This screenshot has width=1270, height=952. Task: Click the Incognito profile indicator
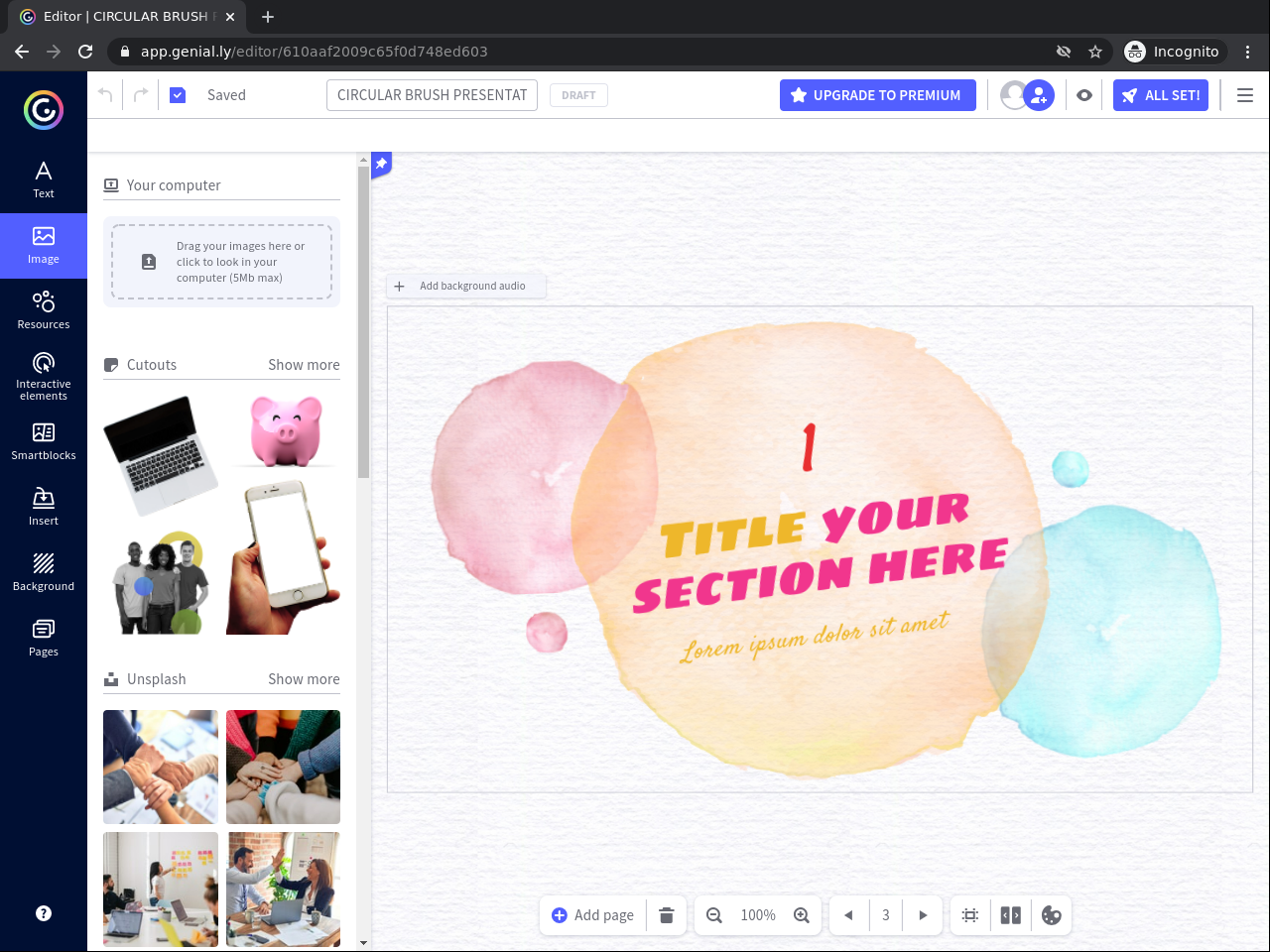(1173, 52)
